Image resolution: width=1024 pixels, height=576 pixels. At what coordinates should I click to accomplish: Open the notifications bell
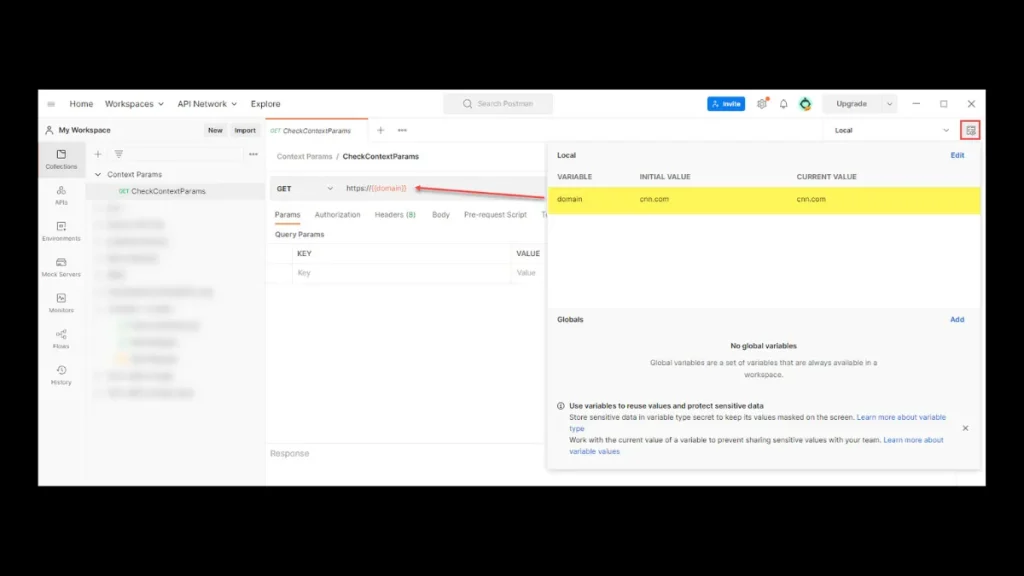[x=784, y=103]
